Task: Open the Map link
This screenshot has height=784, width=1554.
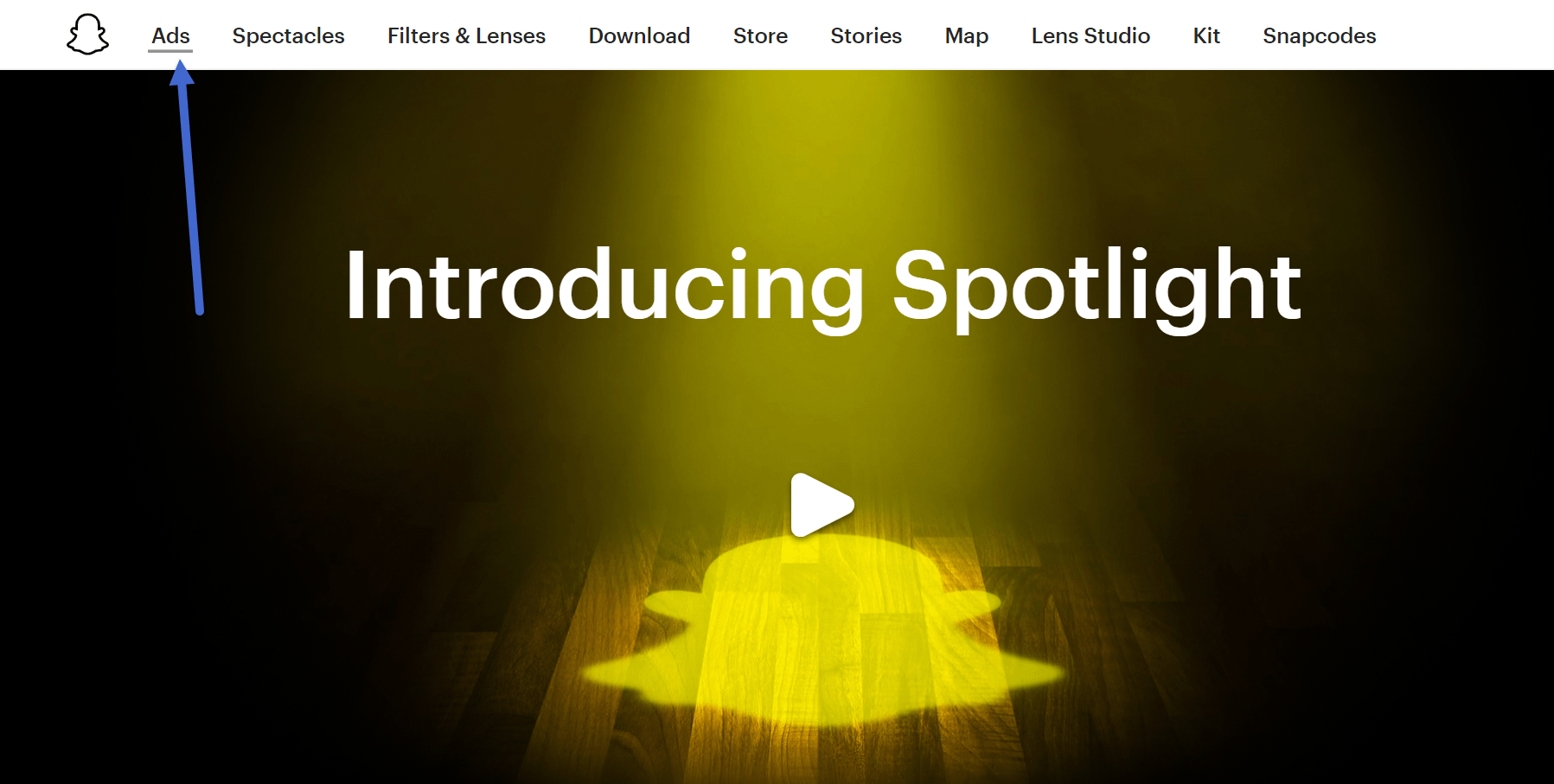Action: coord(966,35)
